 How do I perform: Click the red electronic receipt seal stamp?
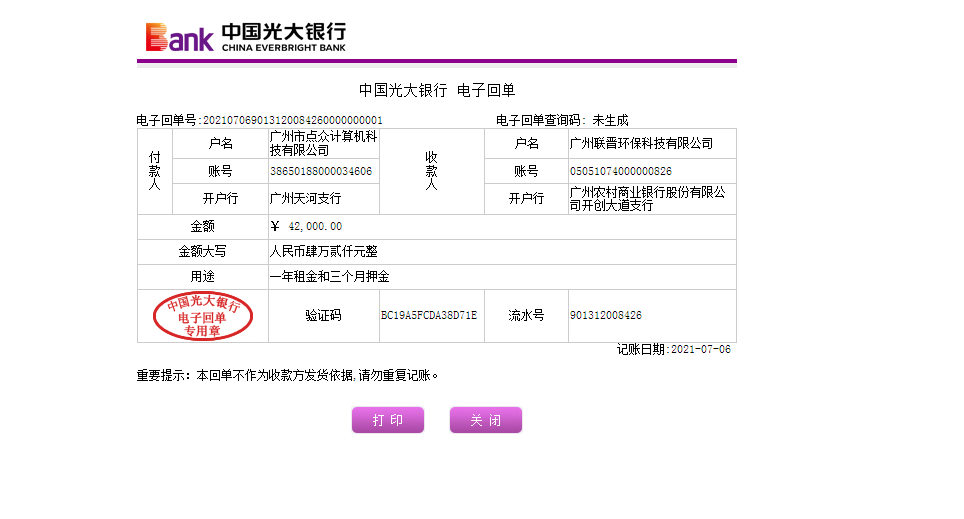click(202, 316)
